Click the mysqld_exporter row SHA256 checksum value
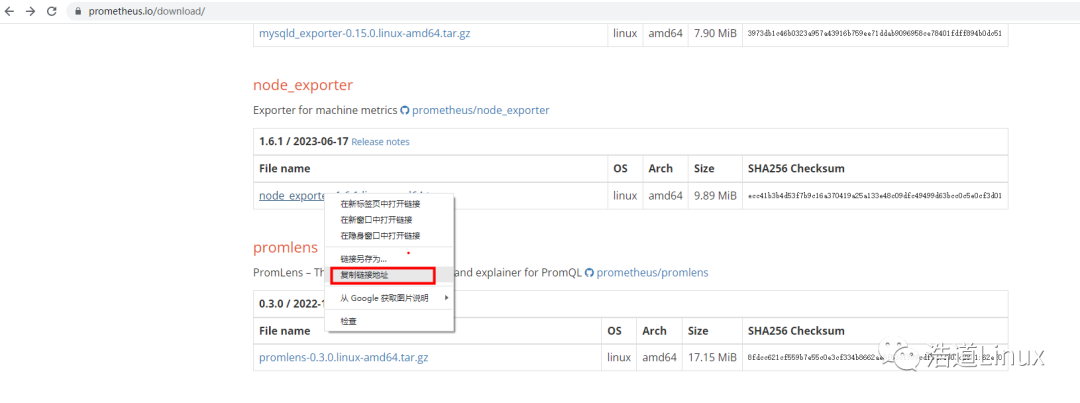This screenshot has height=403, width=1080. pos(874,33)
